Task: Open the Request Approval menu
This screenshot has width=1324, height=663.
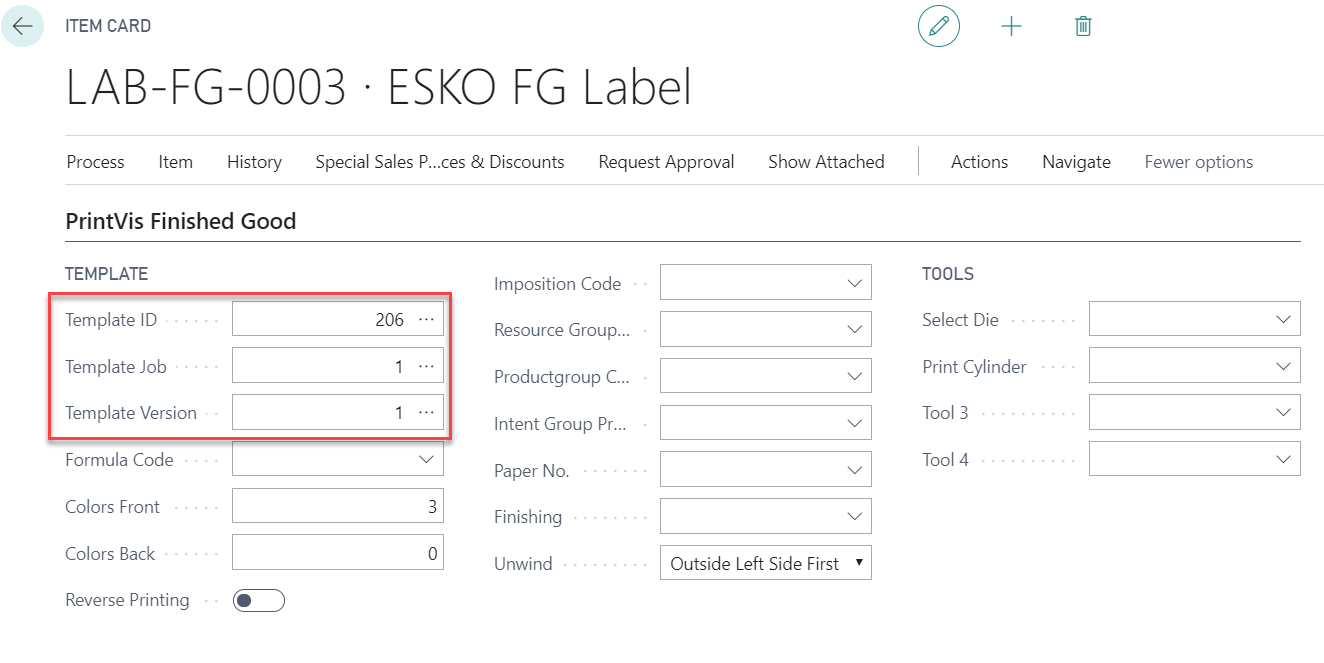Action: tap(666, 162)
